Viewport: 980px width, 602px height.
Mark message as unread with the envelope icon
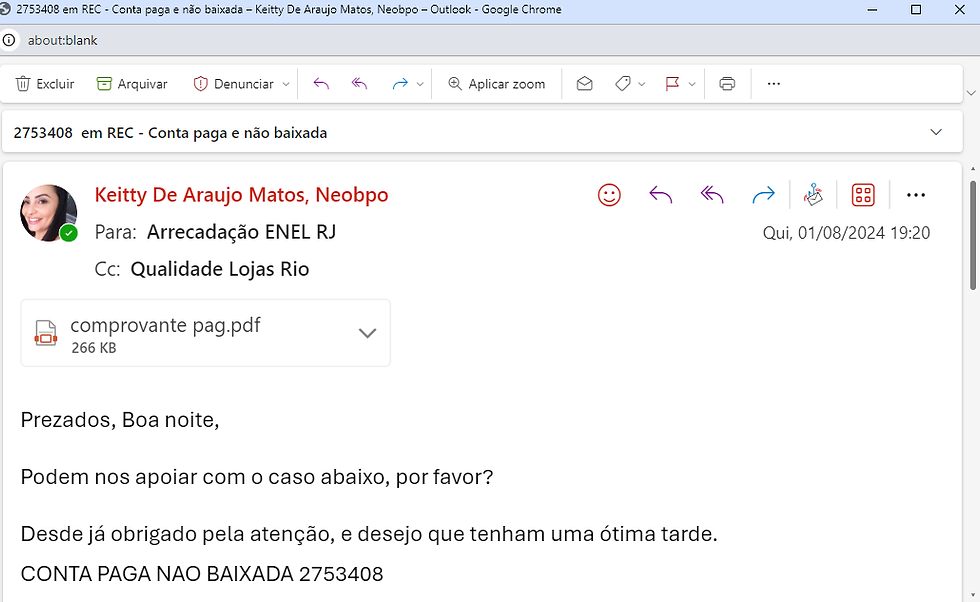pyautogui.click(x=585, y=84)
